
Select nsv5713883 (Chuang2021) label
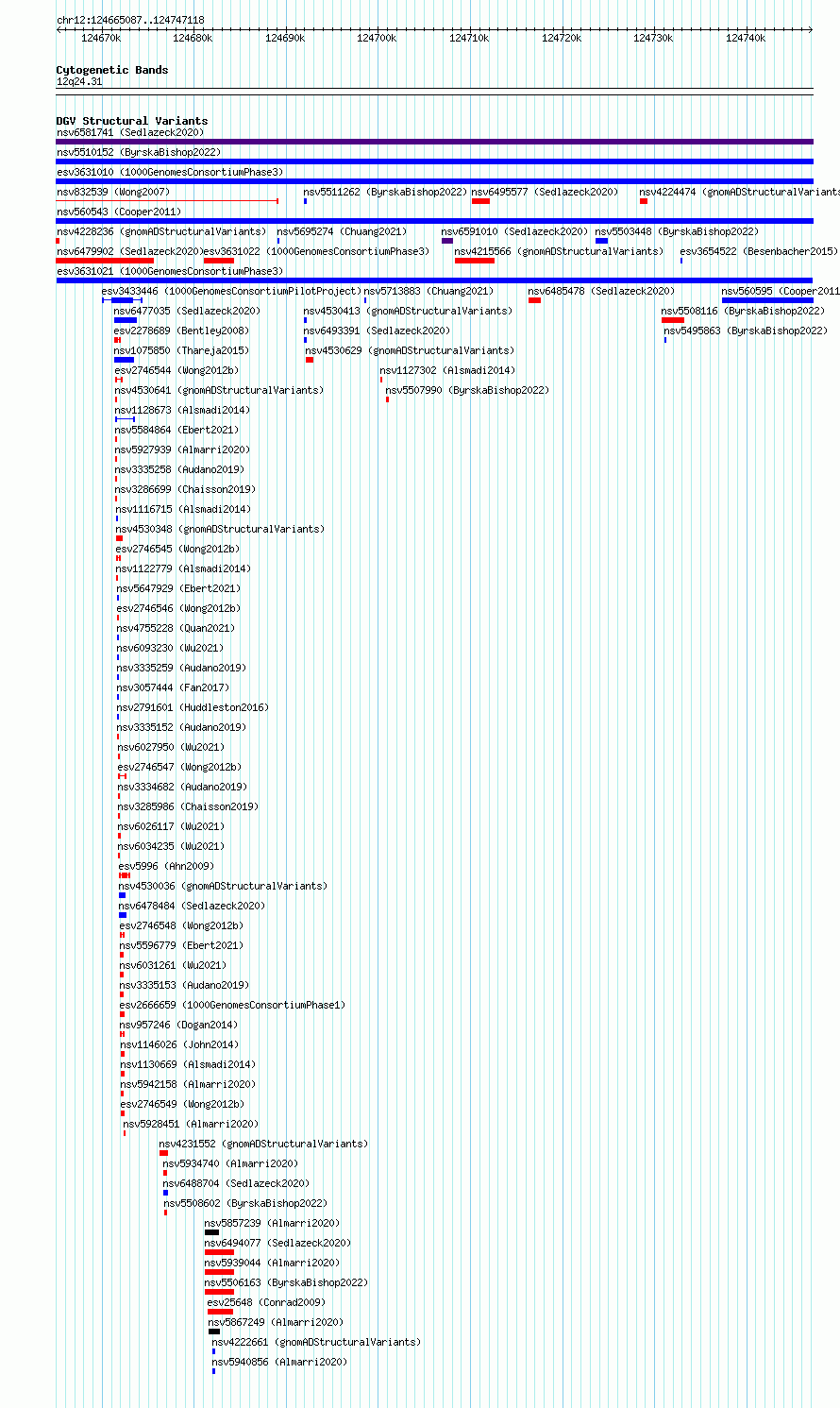click(428, 291)
